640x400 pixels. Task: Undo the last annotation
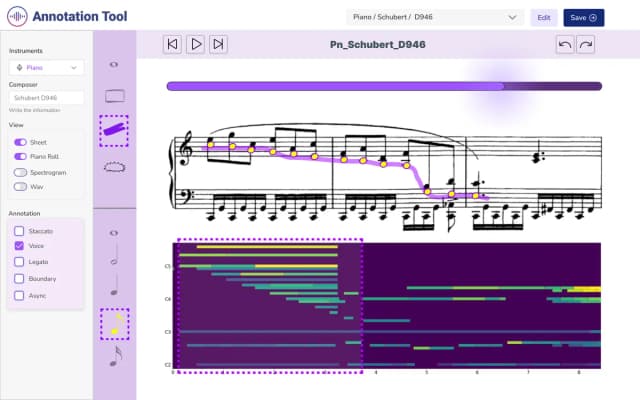pos(565,44)
